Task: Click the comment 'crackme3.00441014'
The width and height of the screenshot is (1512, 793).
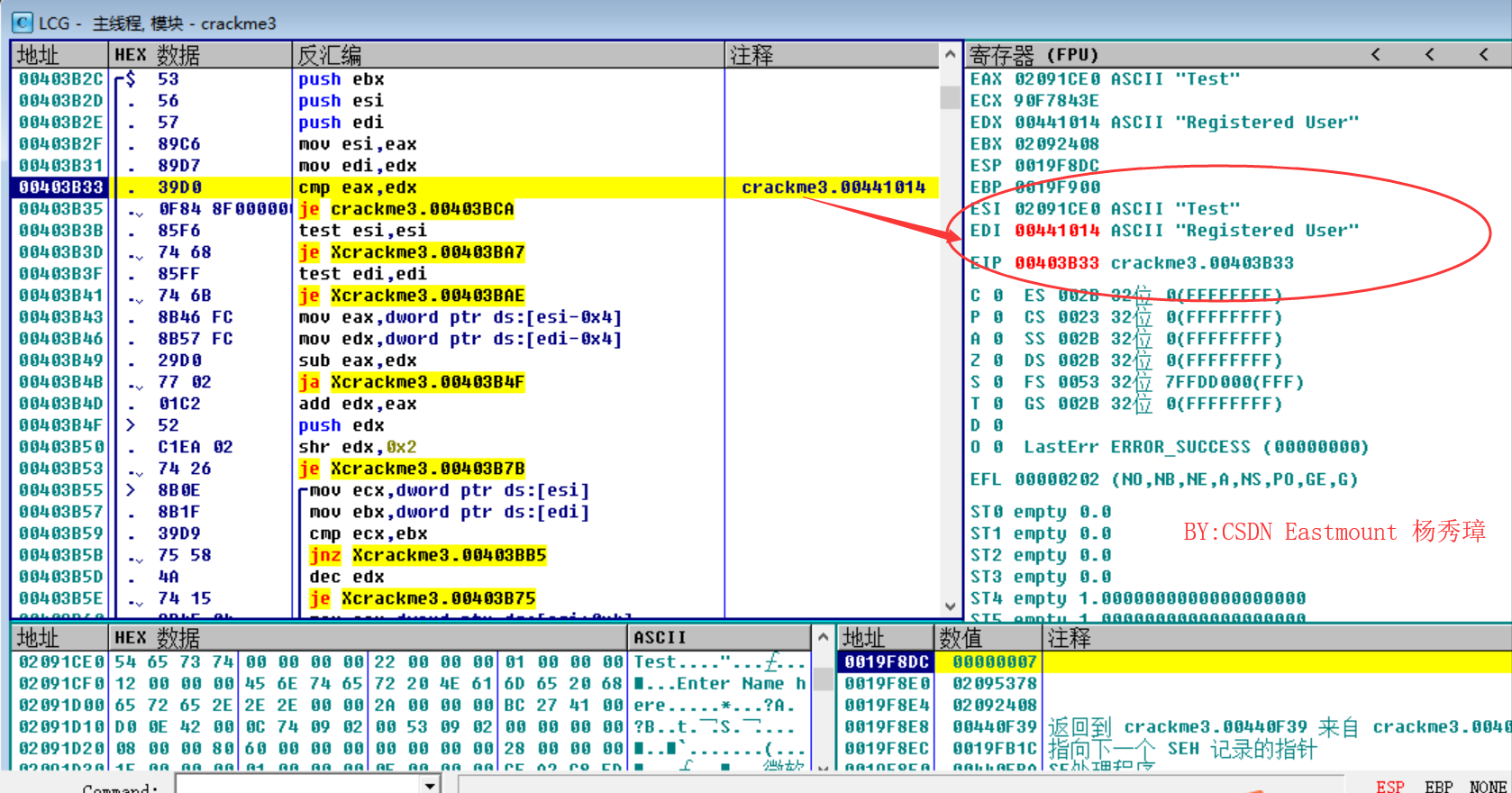Action: (x=833, y=187)
